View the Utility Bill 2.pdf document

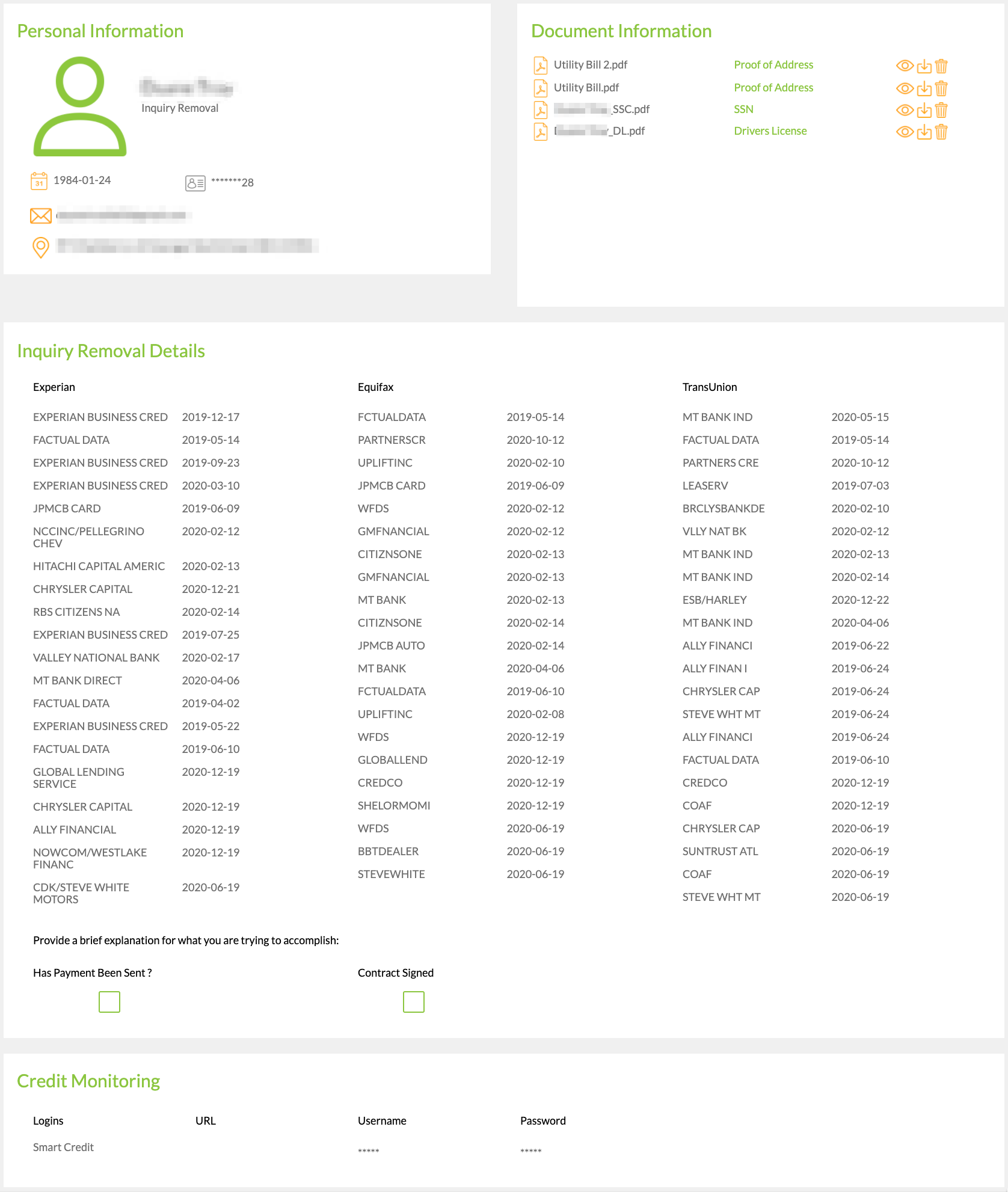click(905, 66)
